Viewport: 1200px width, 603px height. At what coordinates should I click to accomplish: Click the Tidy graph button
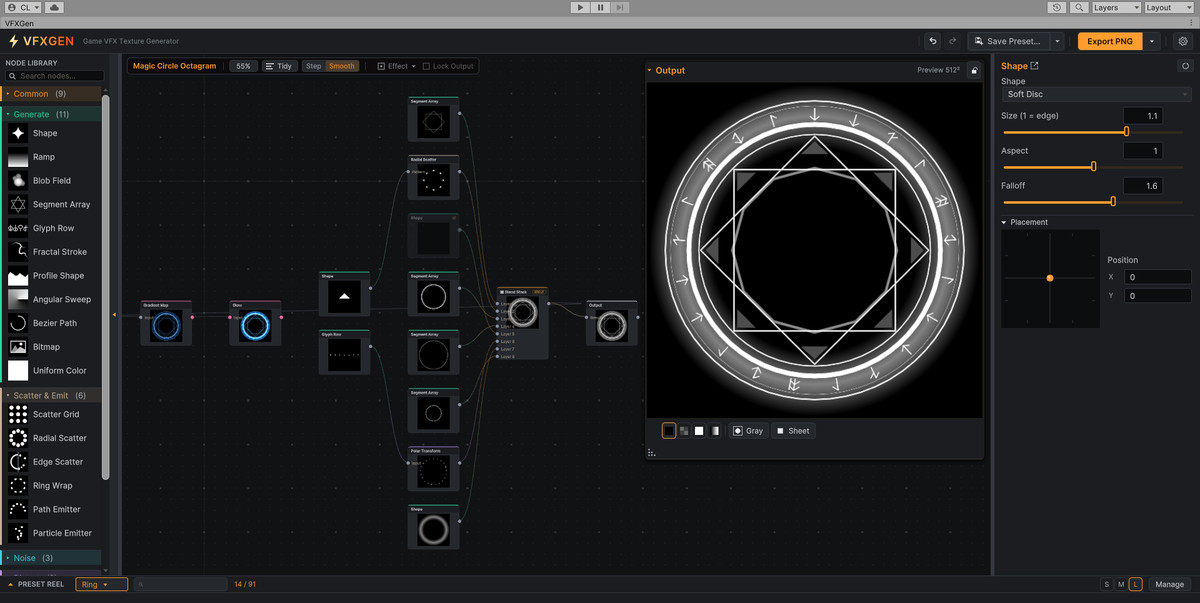(x=280, y=66)
